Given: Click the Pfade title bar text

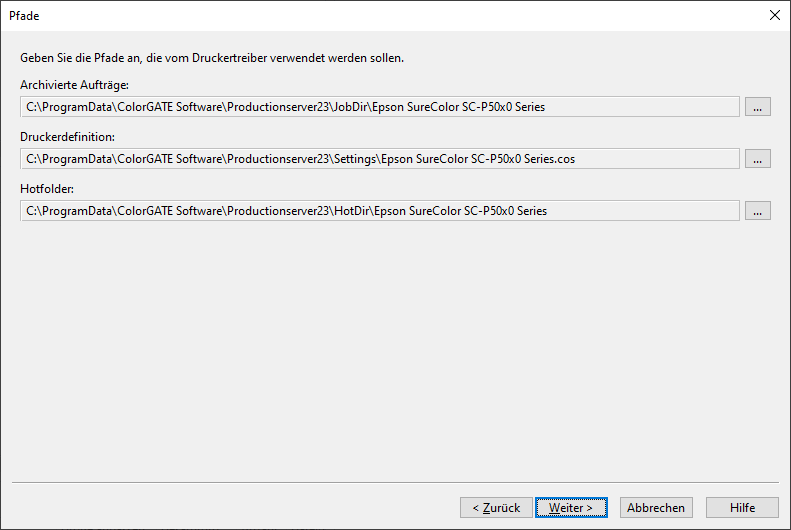Looking at the screenshot, I should pos(24,16).
